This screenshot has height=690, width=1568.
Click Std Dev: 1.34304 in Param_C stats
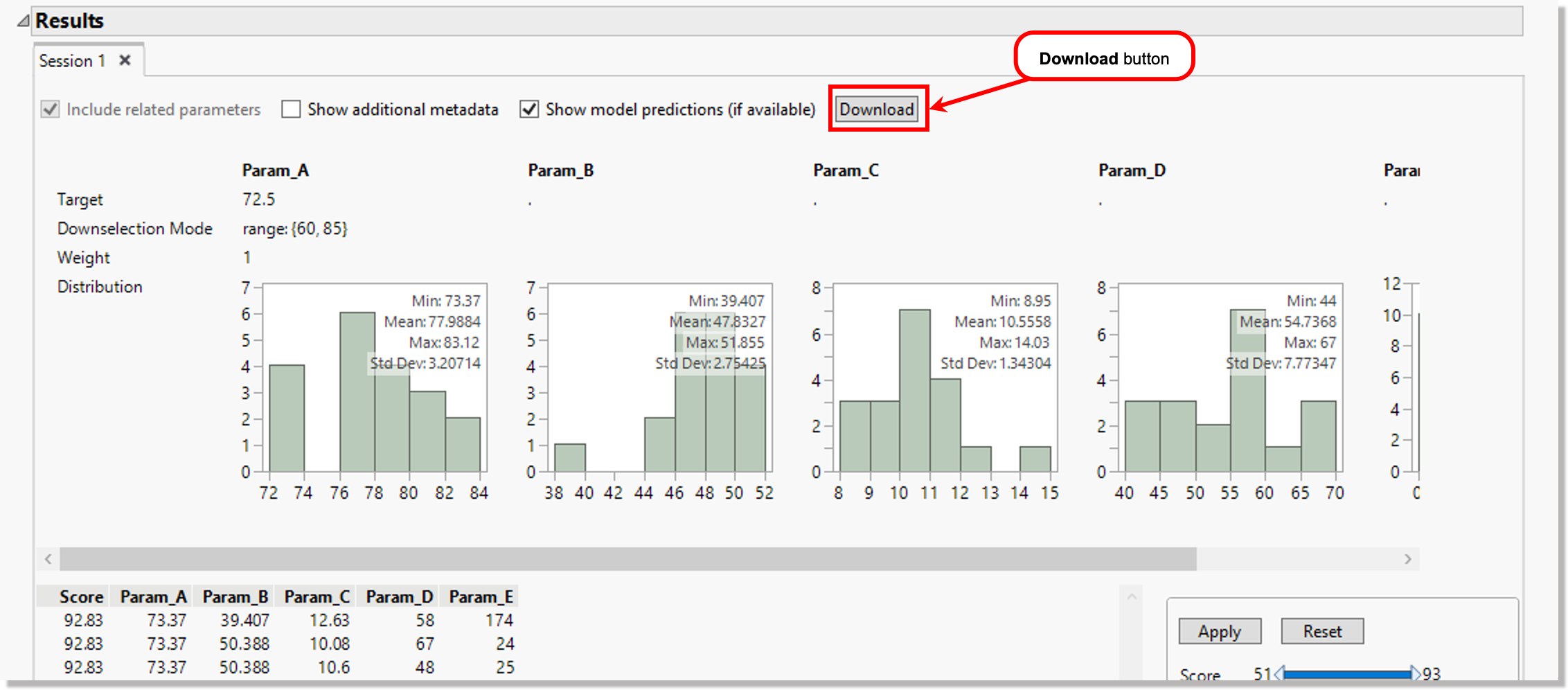click(x=995, y=363)
